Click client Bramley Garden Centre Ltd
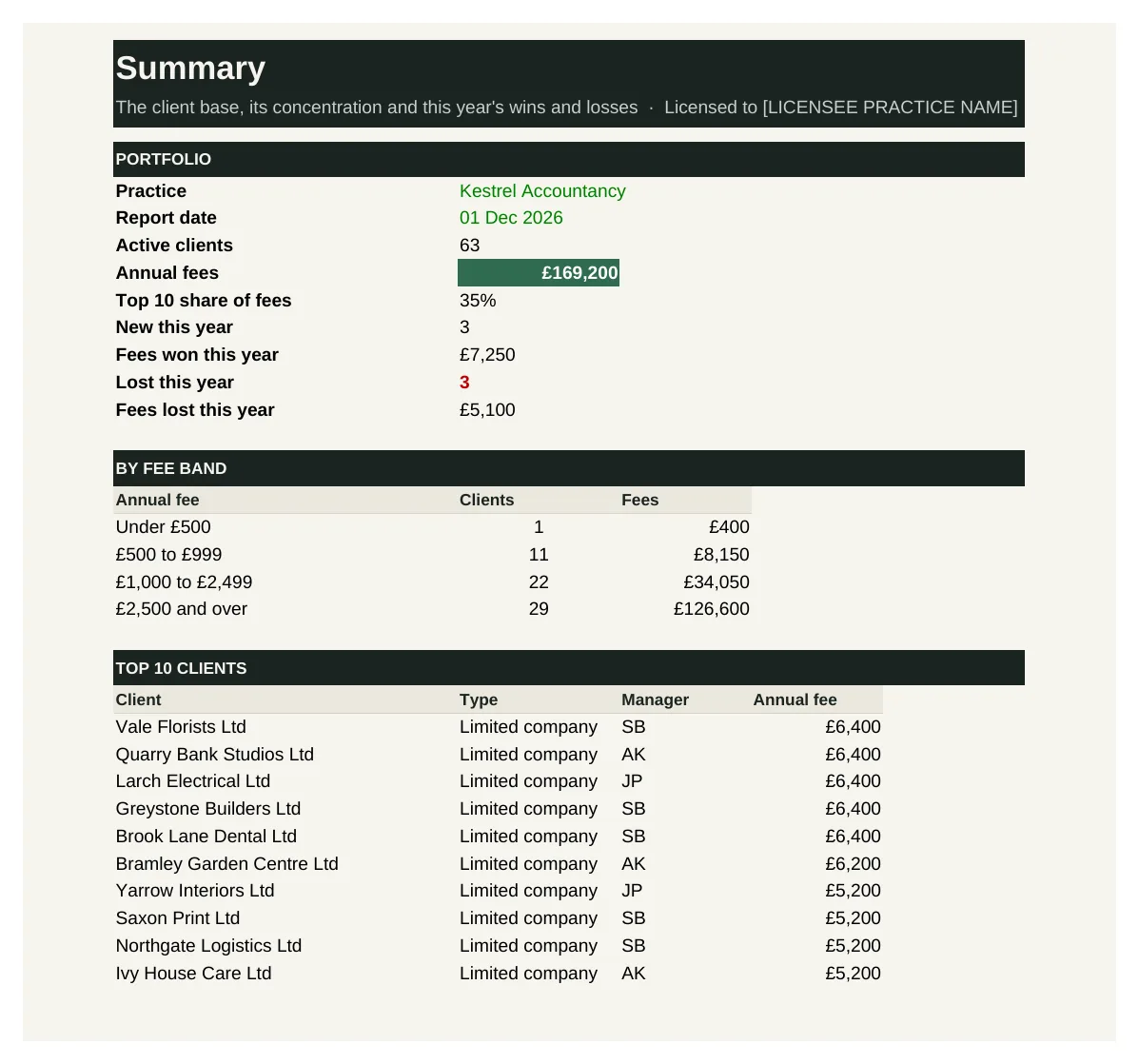 [226, 864]
